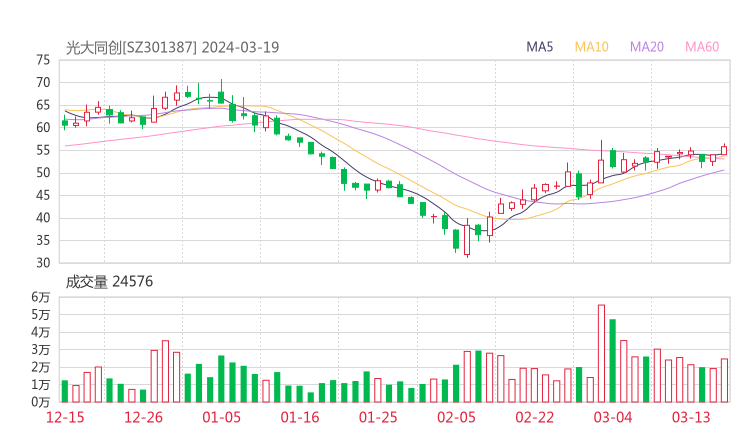This screenshot has width=740, height=440.
Task: Click the chart title 光大同创[SZ301387] 2024-03-19
Action: (172, 47)
